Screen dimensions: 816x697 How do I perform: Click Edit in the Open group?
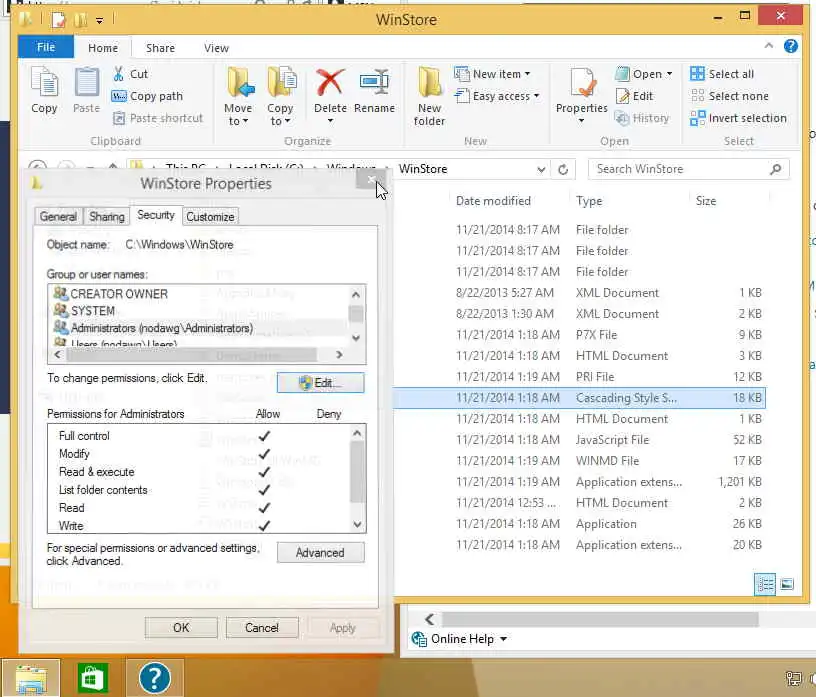tap(635, 96)
